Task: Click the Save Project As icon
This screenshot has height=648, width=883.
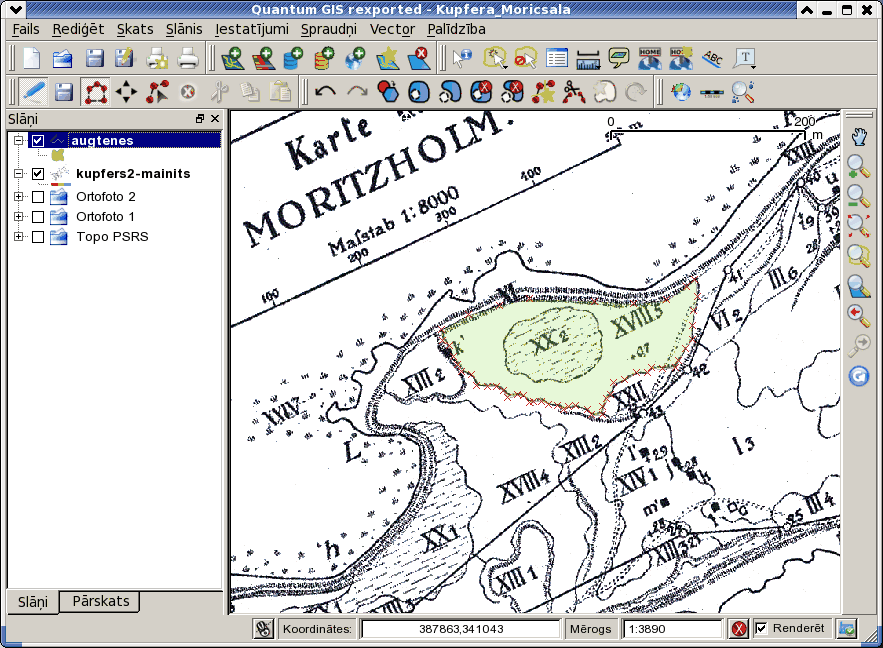Action: [124, 58]
